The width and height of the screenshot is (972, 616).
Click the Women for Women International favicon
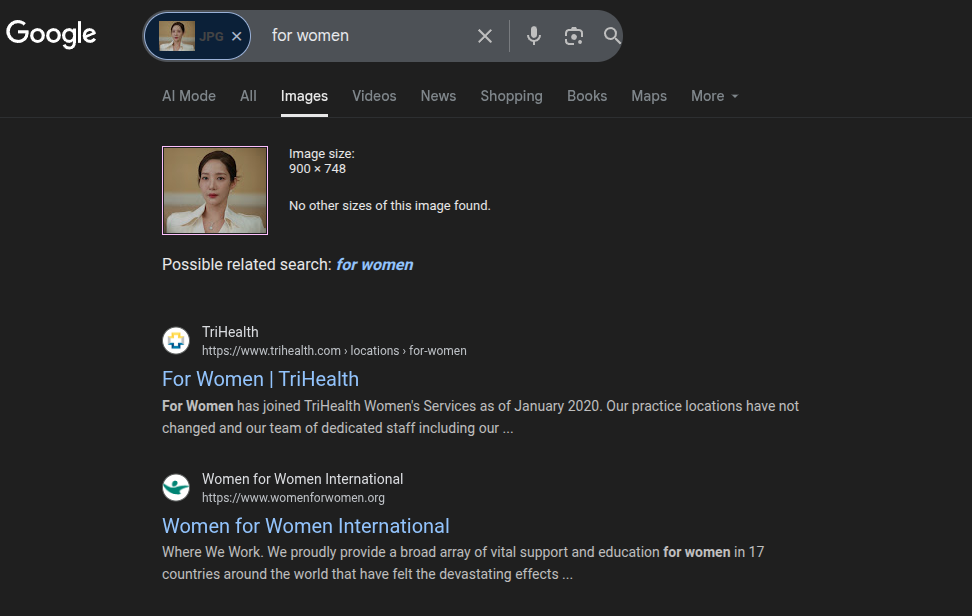[176, 488]
